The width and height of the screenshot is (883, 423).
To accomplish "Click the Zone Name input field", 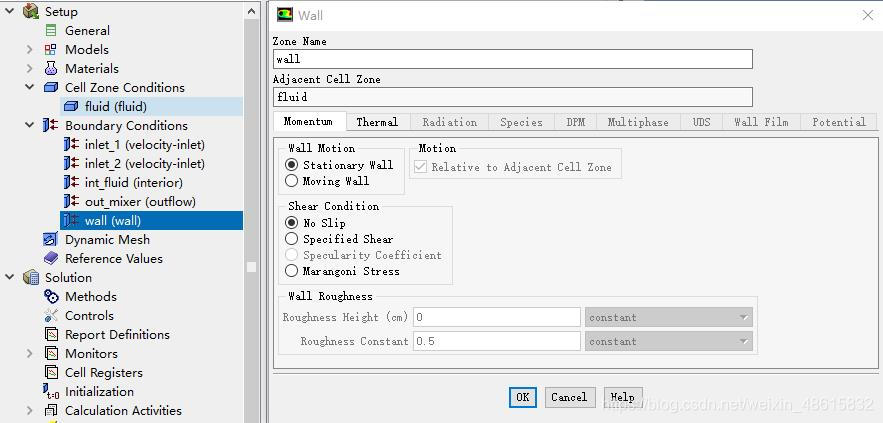I will [x=512, y=59].
